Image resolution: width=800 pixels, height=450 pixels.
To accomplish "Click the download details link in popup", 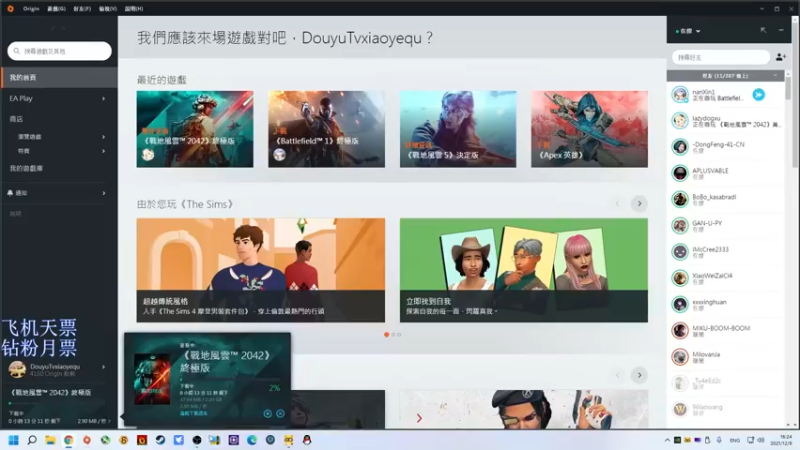I will [193, 413].
